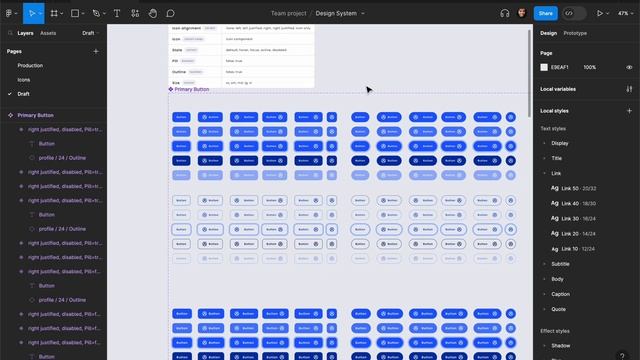640x360 pixels.
Task: Click the Local variables label
Action: click(x=558, y=89)
